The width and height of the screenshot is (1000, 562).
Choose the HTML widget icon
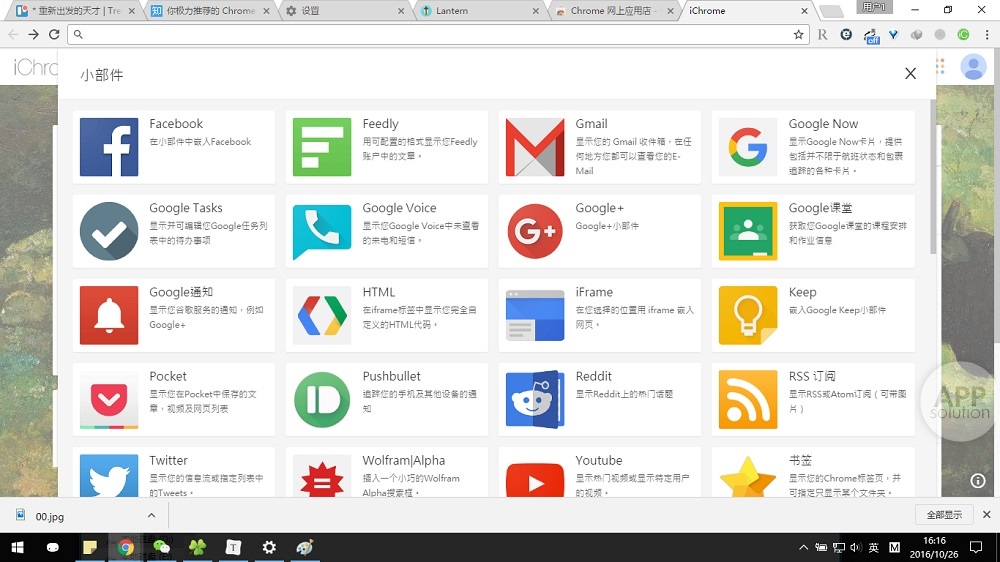point(322,315)
